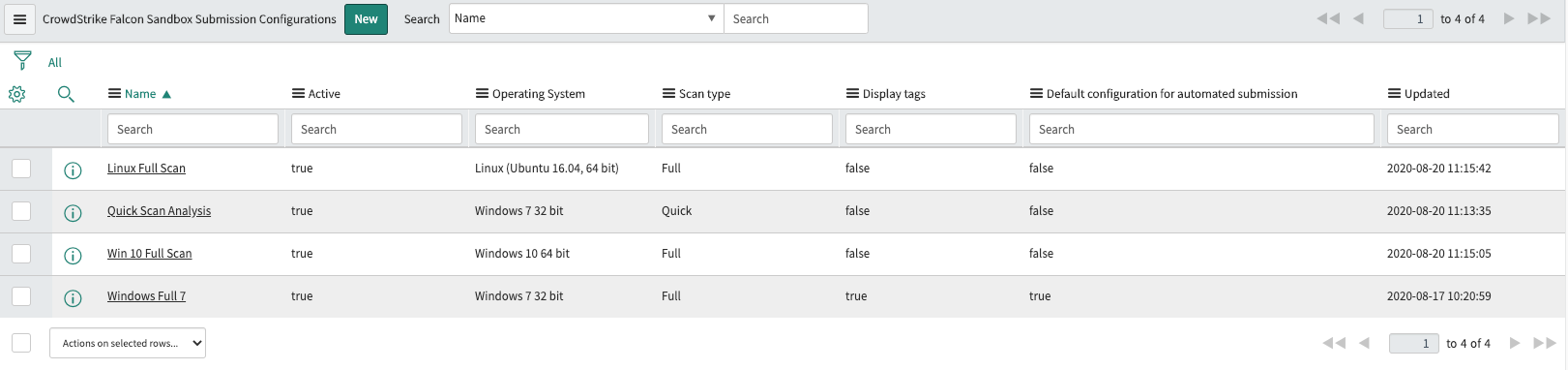Go to next page, top pagination
The width and height of the screenshot is (1568, 370).
[1509, 18]
